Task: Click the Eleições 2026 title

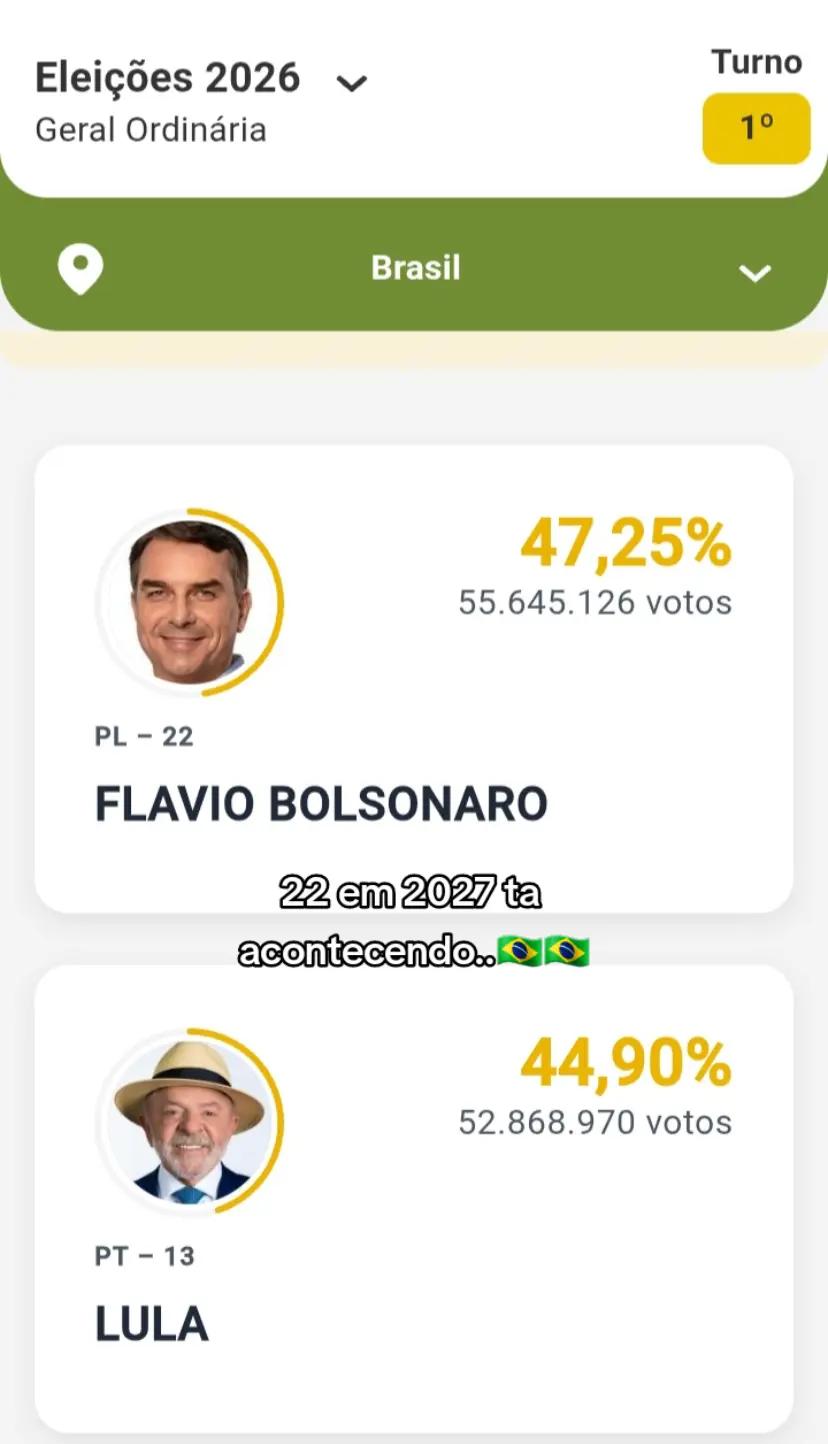Action: (168, 78)
